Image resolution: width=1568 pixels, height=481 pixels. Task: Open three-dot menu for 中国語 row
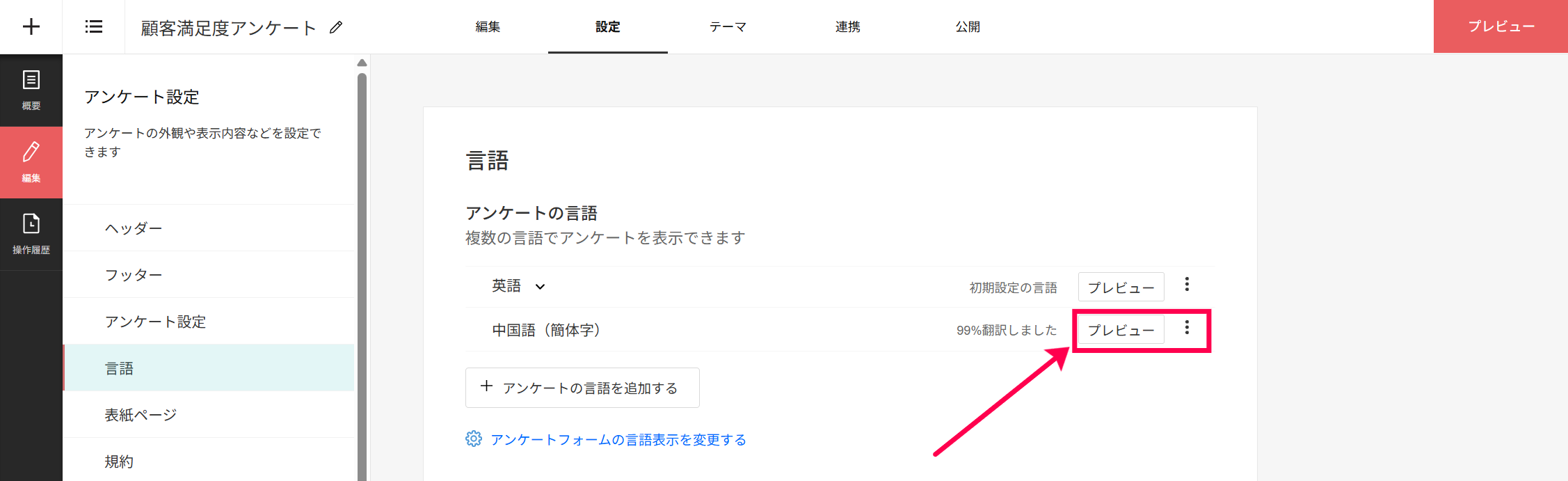click(x=1187, y=328)
